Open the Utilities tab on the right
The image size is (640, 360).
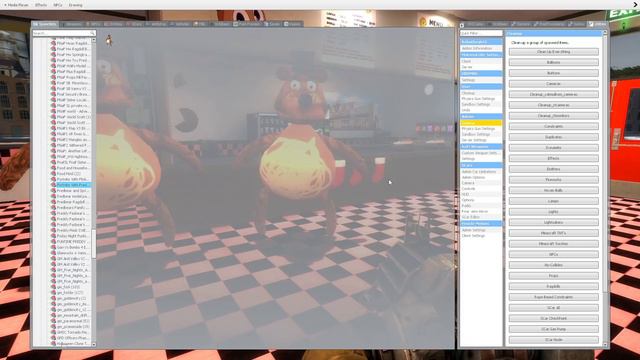(x=598, y=24)
